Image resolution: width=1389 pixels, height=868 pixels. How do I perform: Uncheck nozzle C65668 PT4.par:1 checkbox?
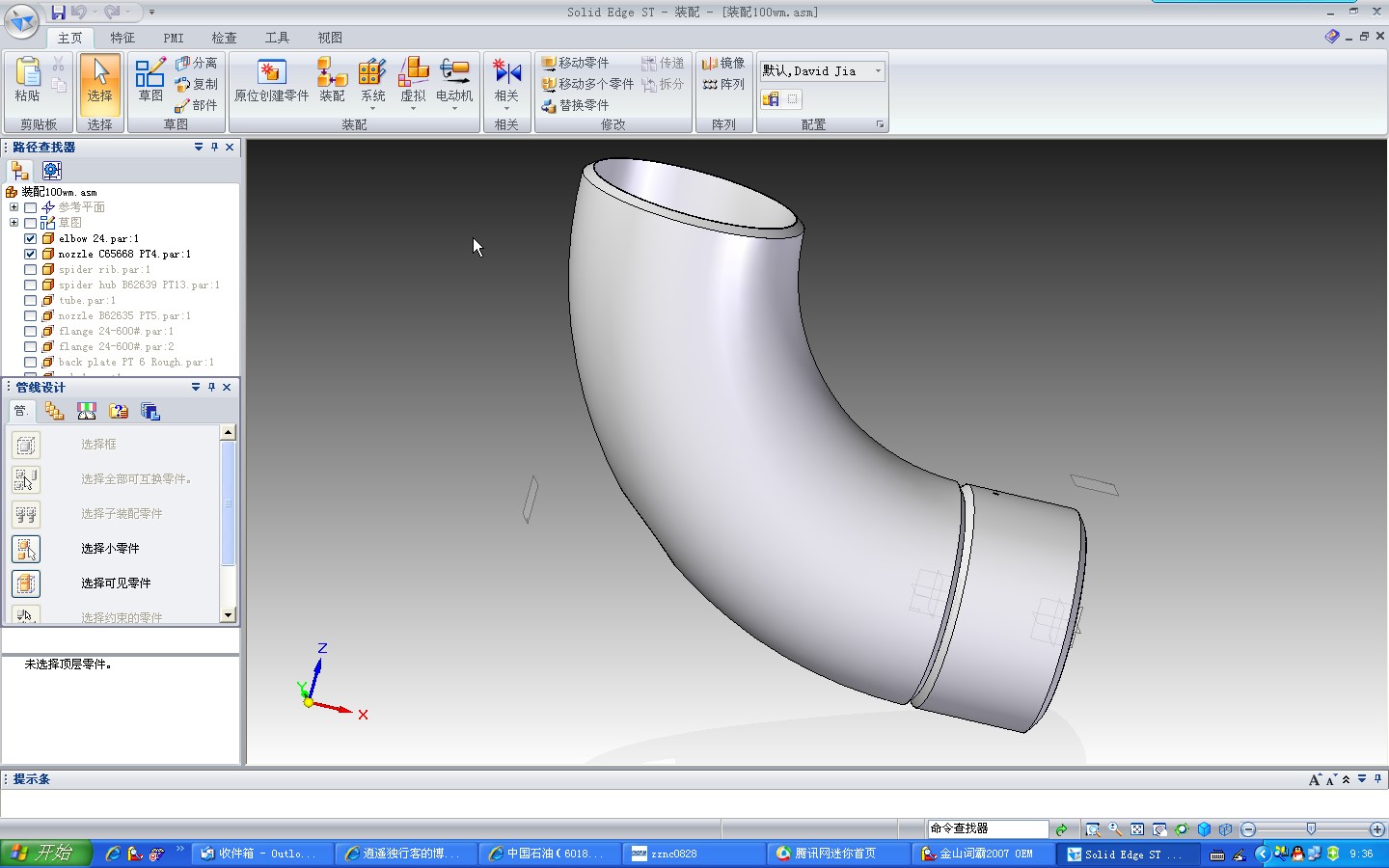[x=31, y=254]
